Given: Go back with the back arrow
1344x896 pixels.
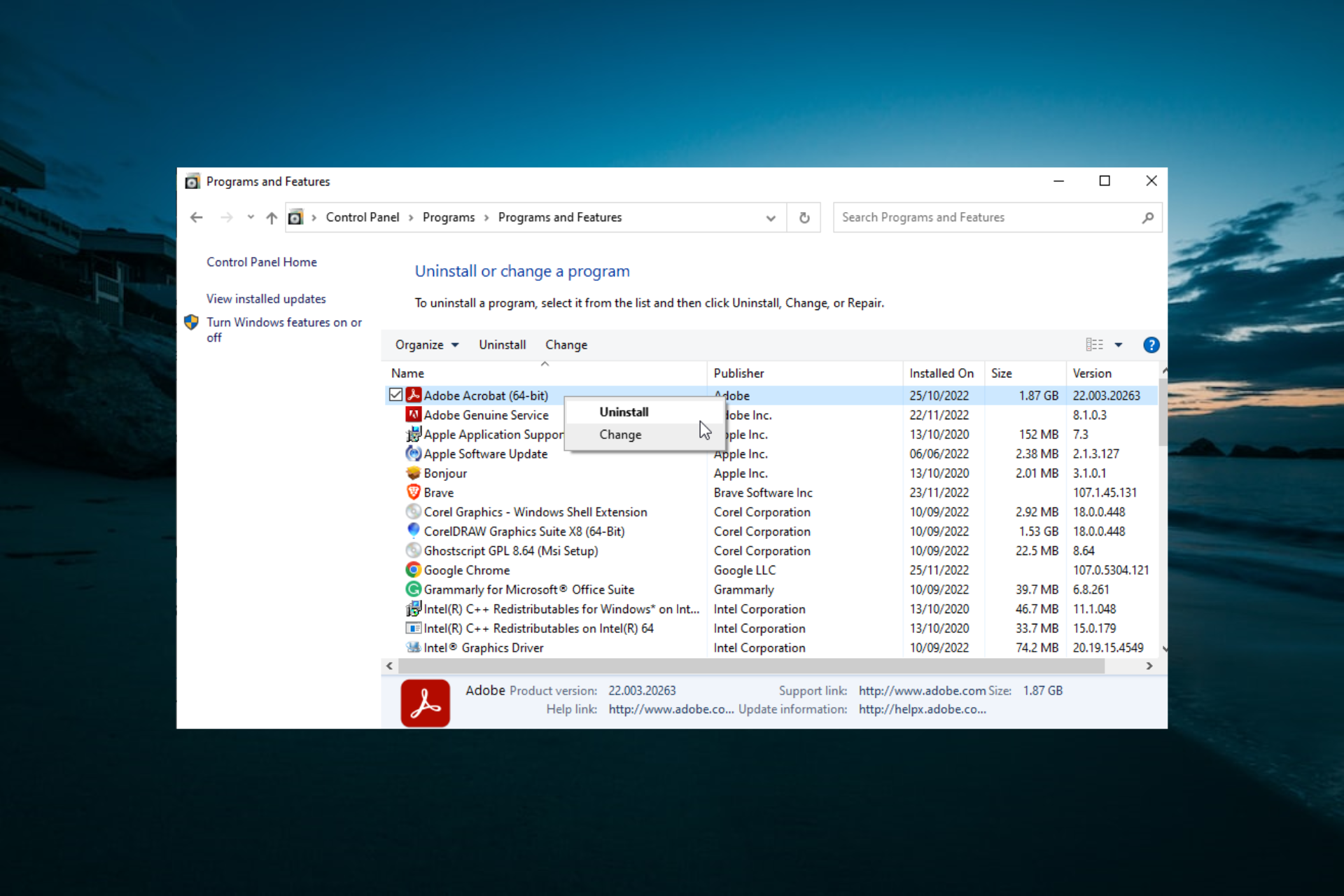Looking at the screenshot, I should [197, 218].
